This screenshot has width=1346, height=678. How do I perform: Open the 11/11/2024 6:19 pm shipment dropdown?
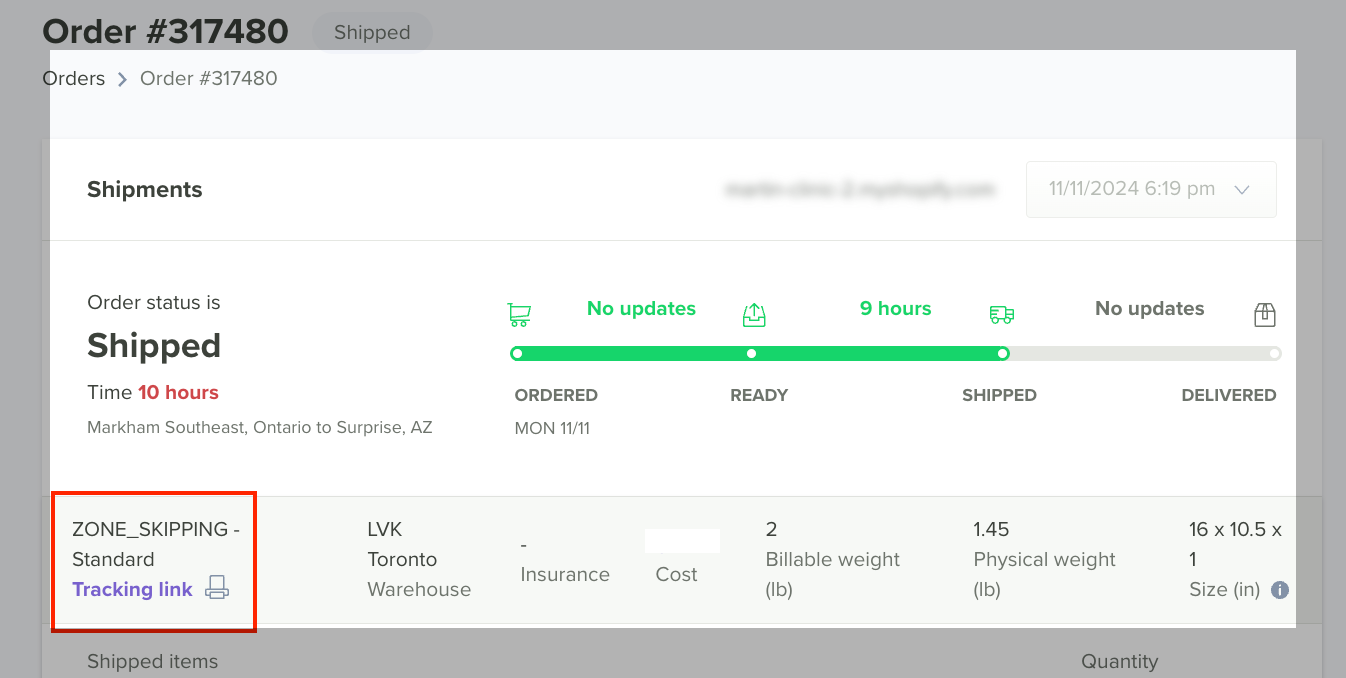coord(1151,189)
